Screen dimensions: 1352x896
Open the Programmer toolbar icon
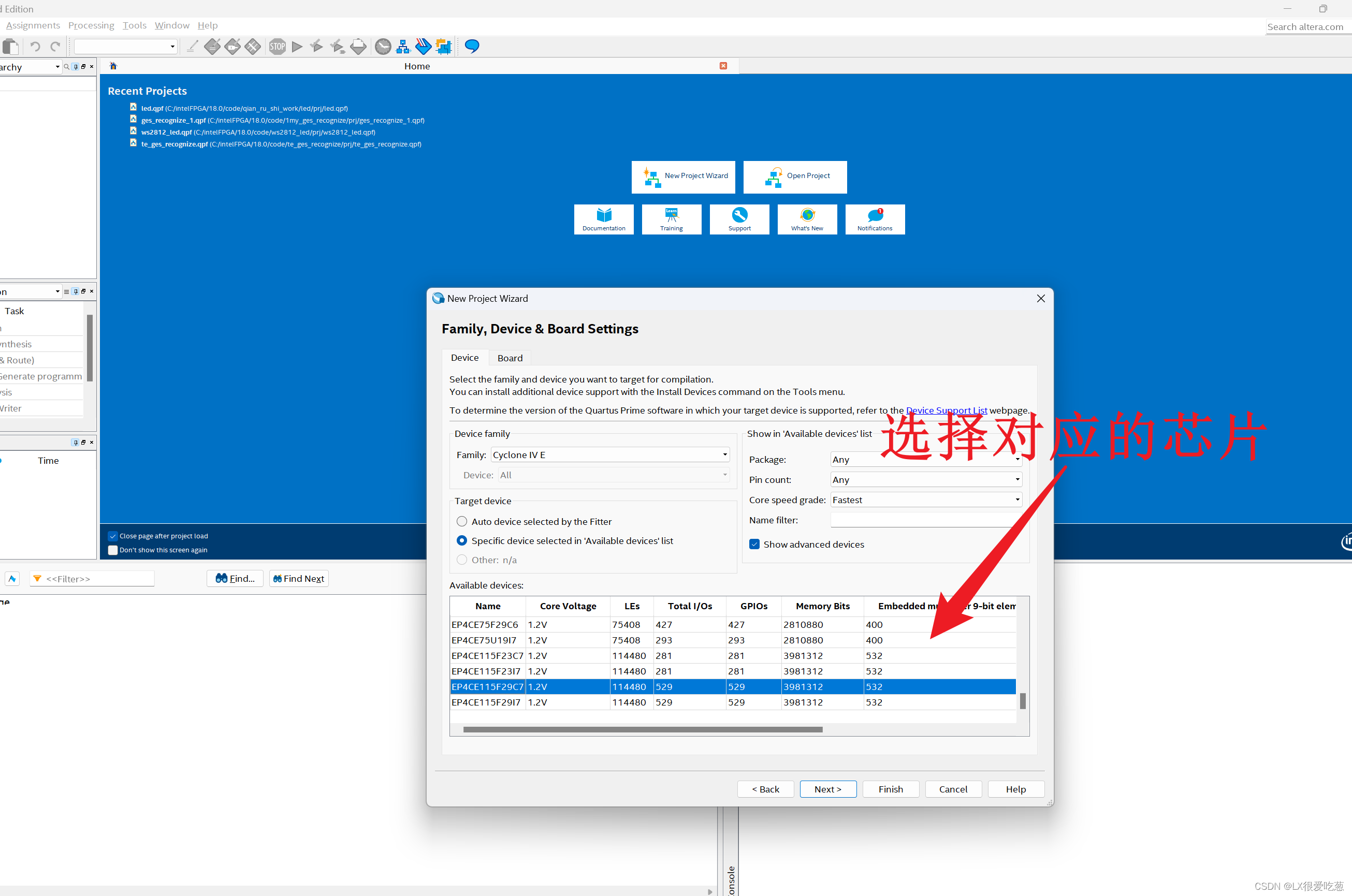point(423,46)
